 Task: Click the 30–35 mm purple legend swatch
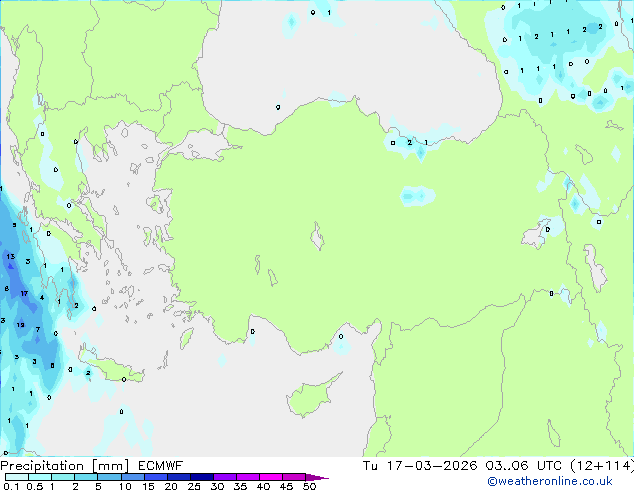tap(224, 477)
